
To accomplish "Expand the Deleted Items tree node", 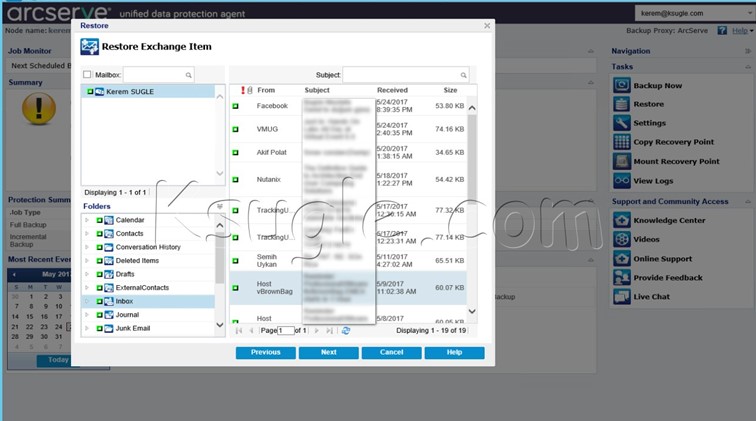I will point(87,260).
